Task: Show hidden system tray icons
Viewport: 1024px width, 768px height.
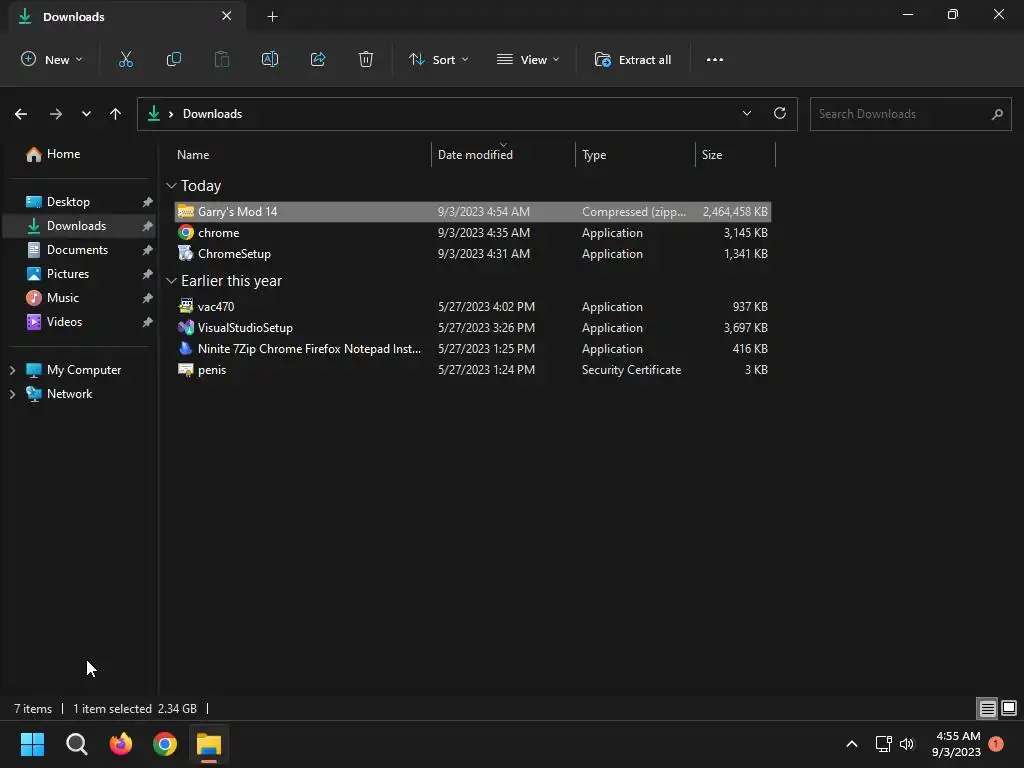Action: [852, 744]
